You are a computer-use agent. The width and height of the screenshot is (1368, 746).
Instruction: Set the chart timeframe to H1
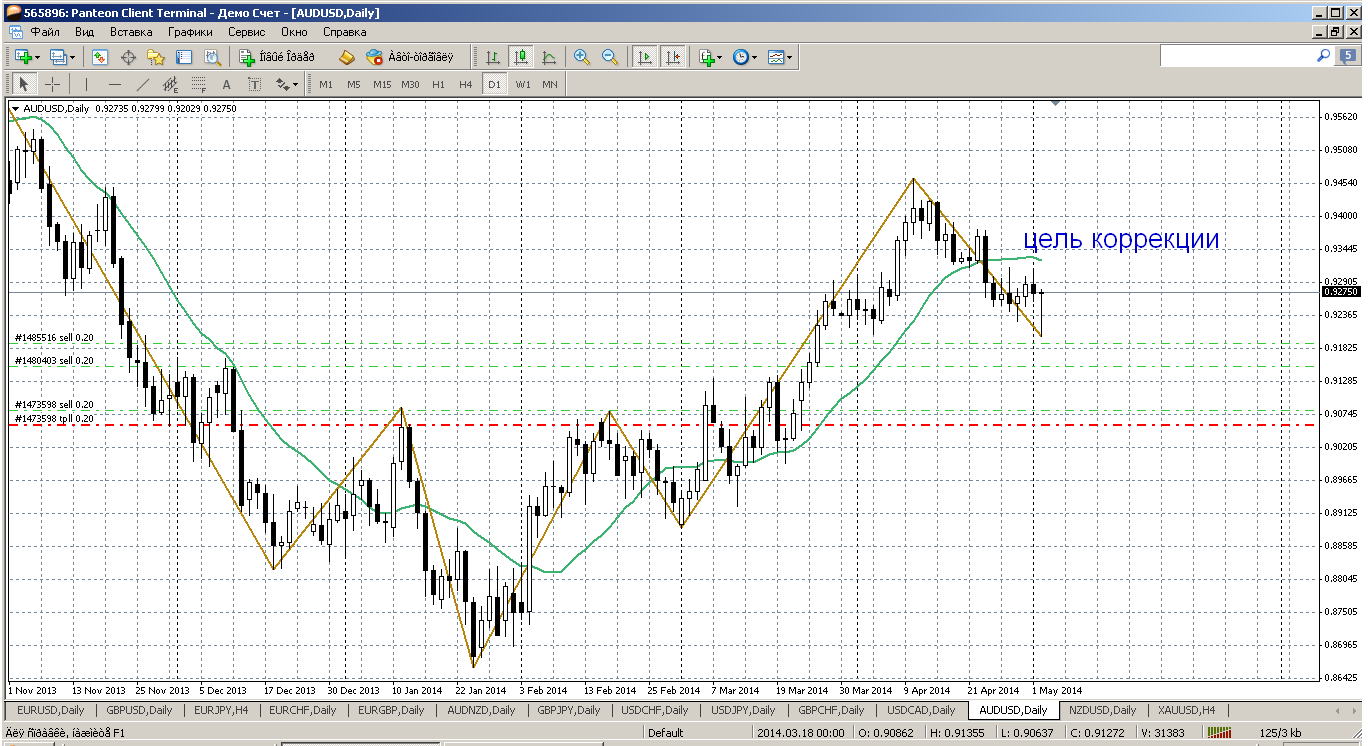click(438, 84)
